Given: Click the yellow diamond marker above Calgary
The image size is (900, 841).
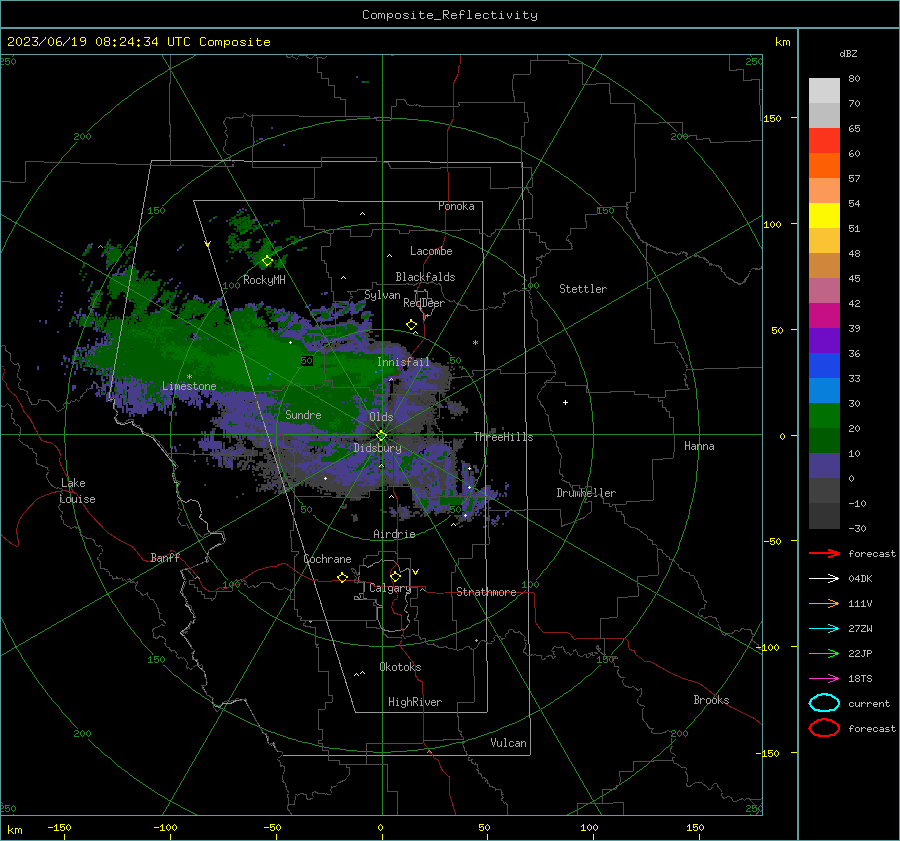Looking at the screenshot, I should (x=395, y=576).
